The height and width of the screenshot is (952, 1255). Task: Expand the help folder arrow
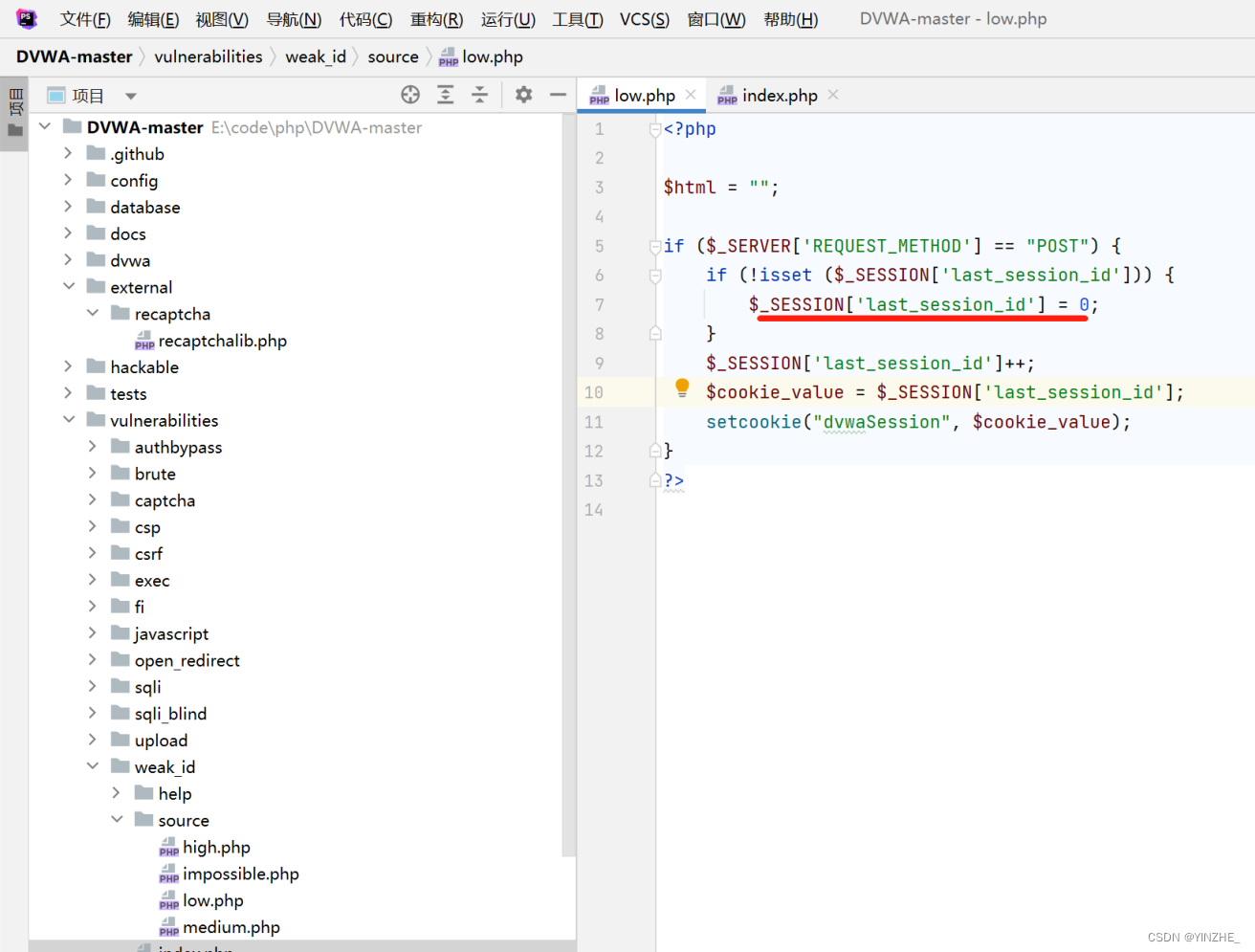tap(116, 793)
